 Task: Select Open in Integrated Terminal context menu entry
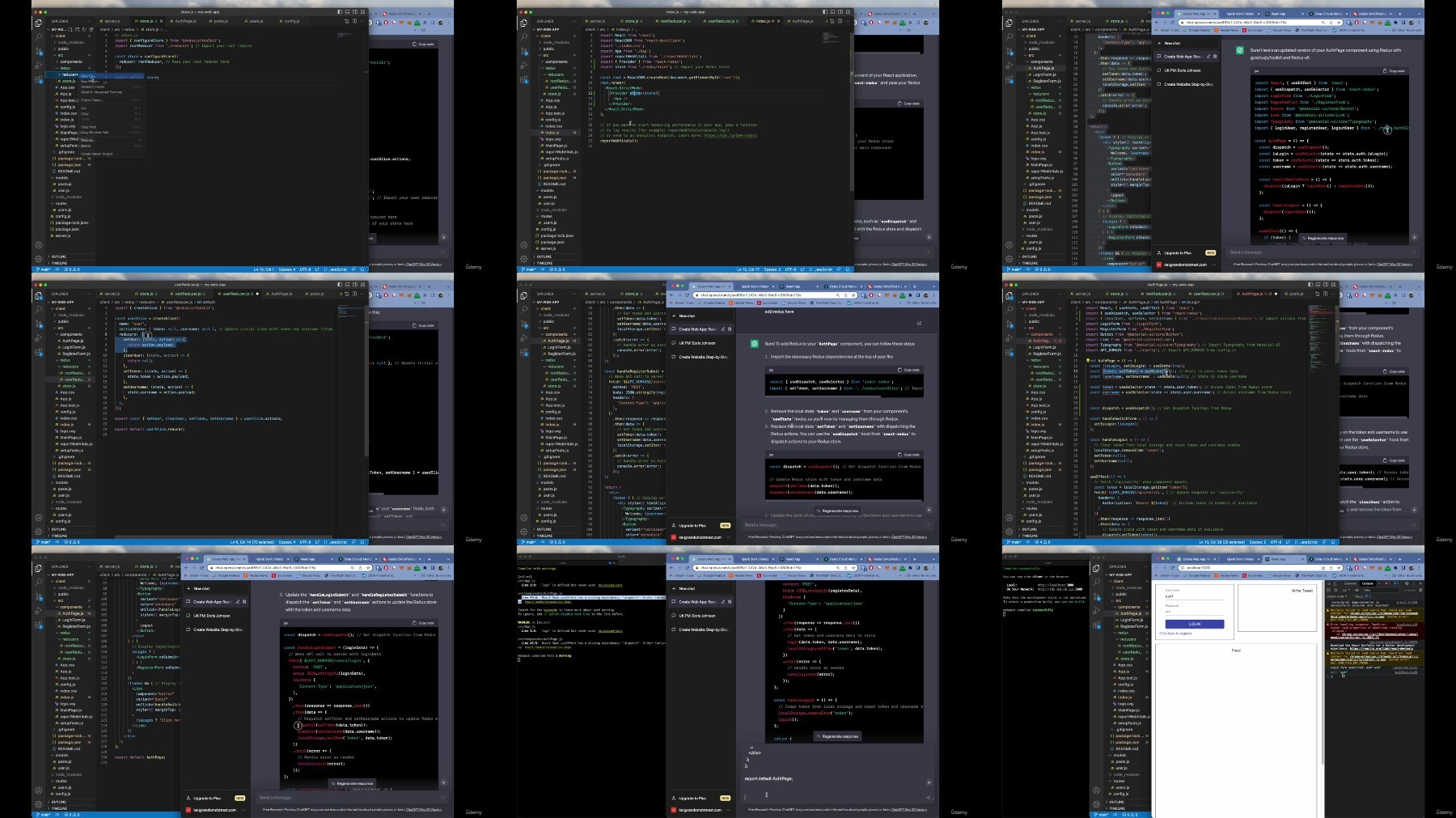(112, 92)
